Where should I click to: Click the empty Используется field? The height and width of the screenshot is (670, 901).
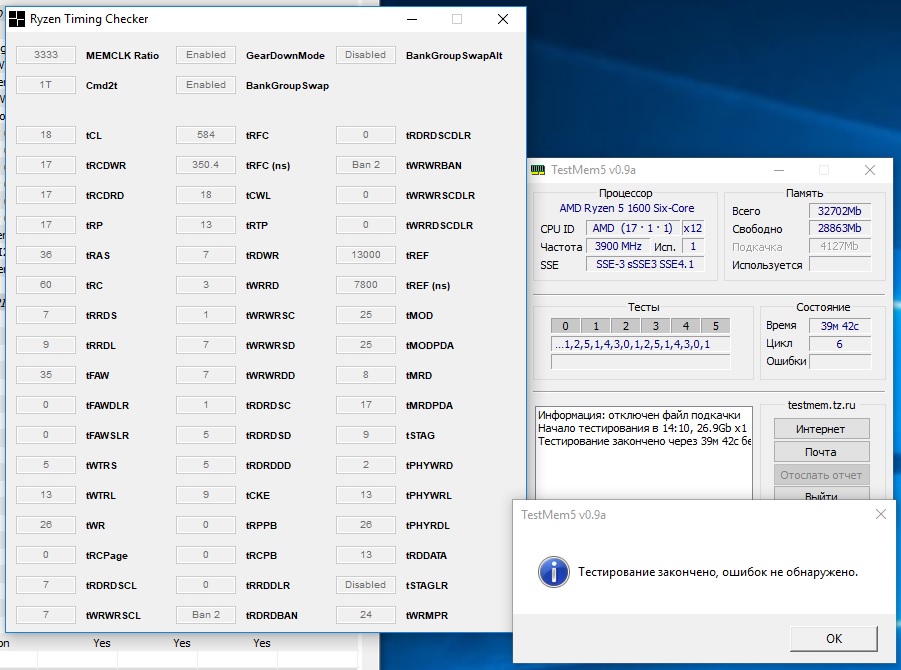pyautogui.click(x=840, y=264)
